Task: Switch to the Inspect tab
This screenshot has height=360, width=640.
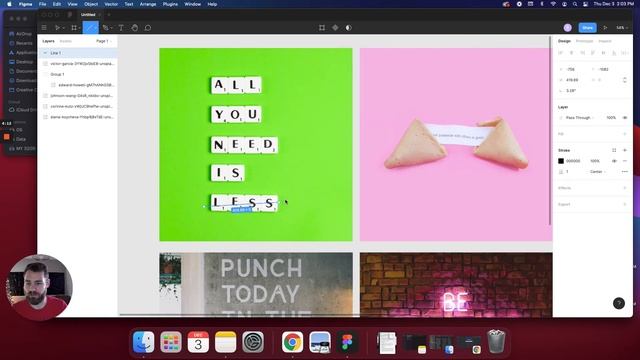Action: pyautogui.click(x=605, y=41)
